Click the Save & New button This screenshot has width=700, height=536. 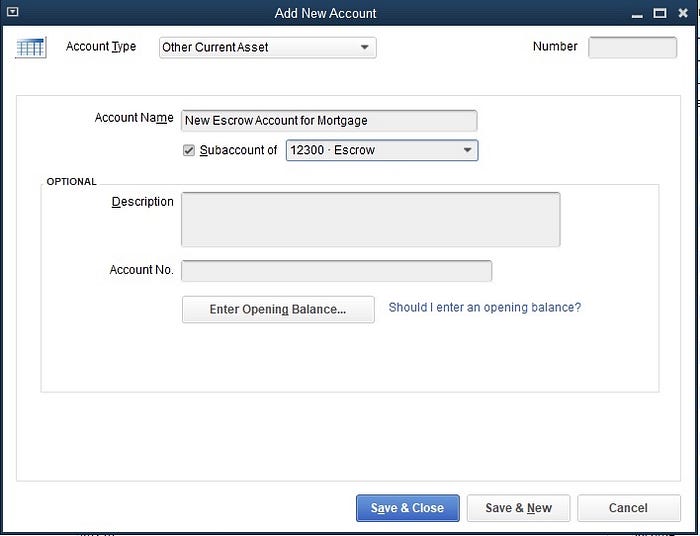coord(518,508)
